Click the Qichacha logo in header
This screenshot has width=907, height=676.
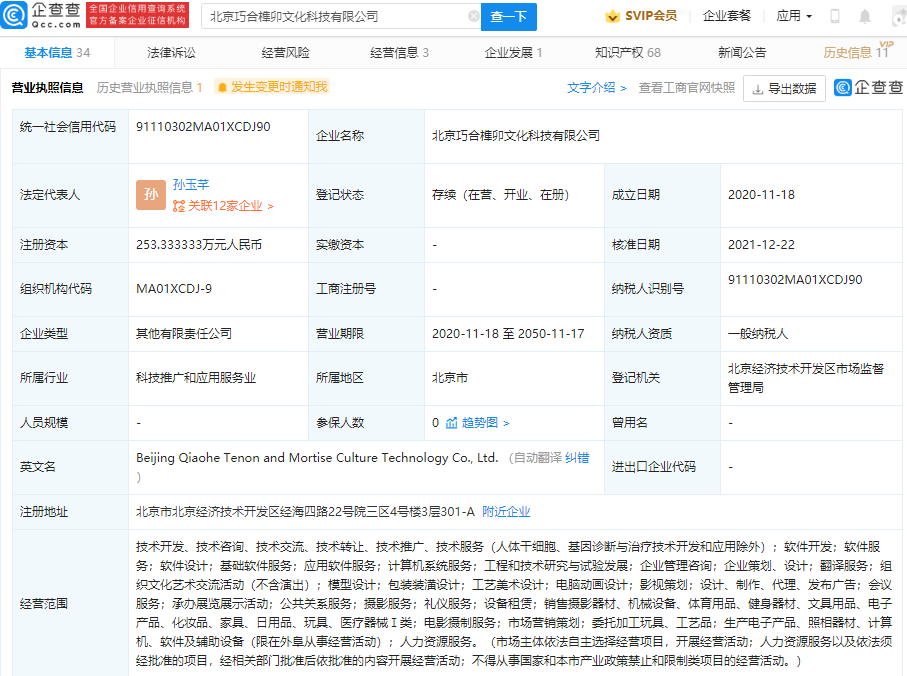[42, 16]
